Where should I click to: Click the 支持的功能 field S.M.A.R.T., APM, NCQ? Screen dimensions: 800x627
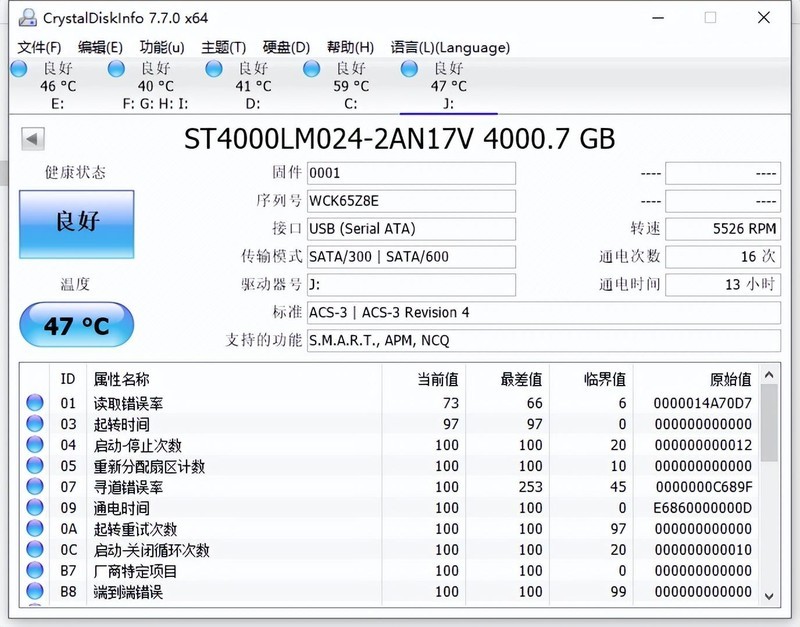[x=544, y=340]
